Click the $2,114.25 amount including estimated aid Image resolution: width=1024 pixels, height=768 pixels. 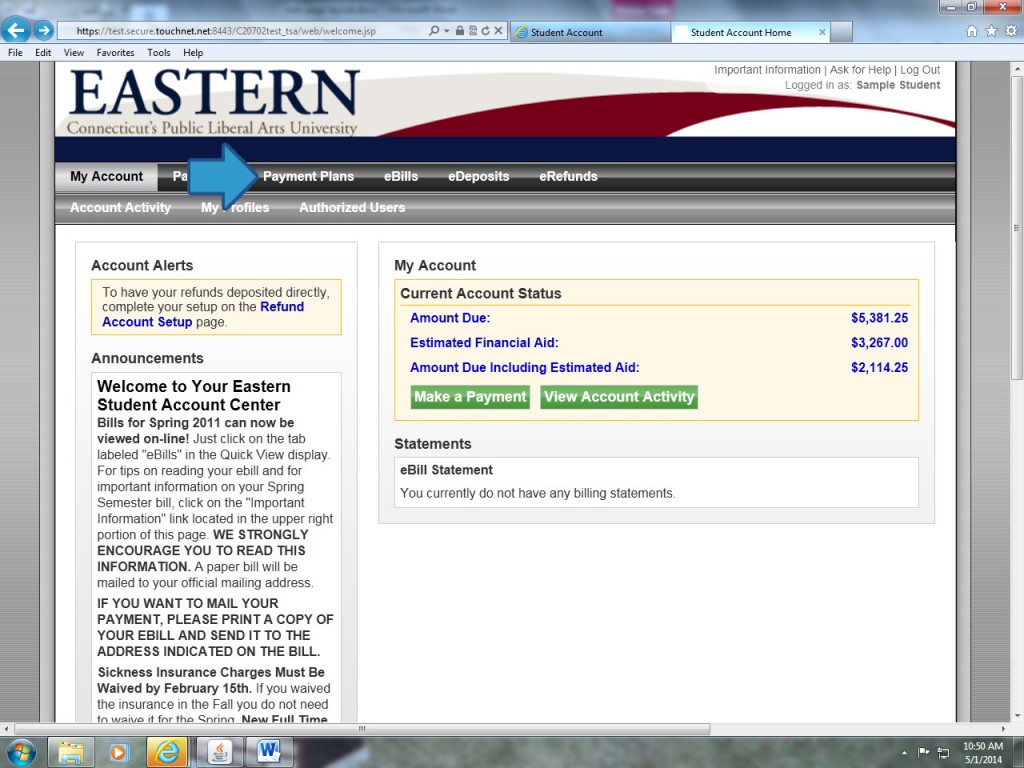879,368
